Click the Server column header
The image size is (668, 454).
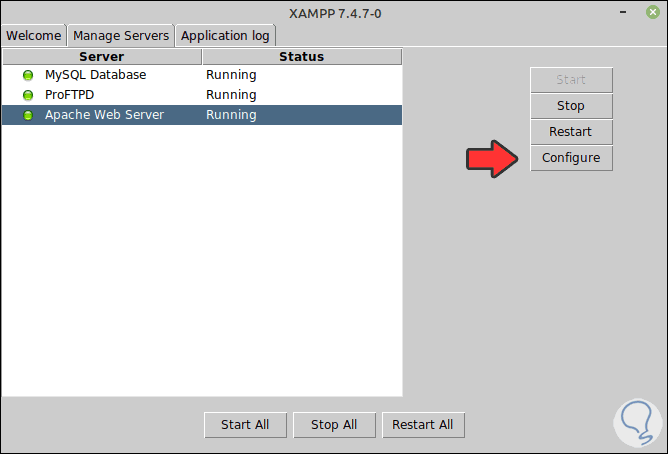pos(101,57)
